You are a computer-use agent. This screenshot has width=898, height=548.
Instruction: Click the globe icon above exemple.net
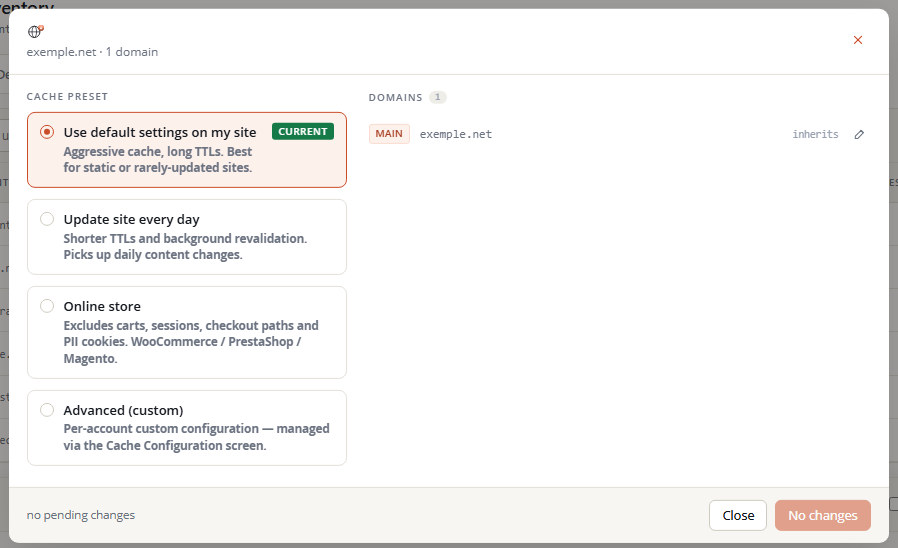pos(36,31)
